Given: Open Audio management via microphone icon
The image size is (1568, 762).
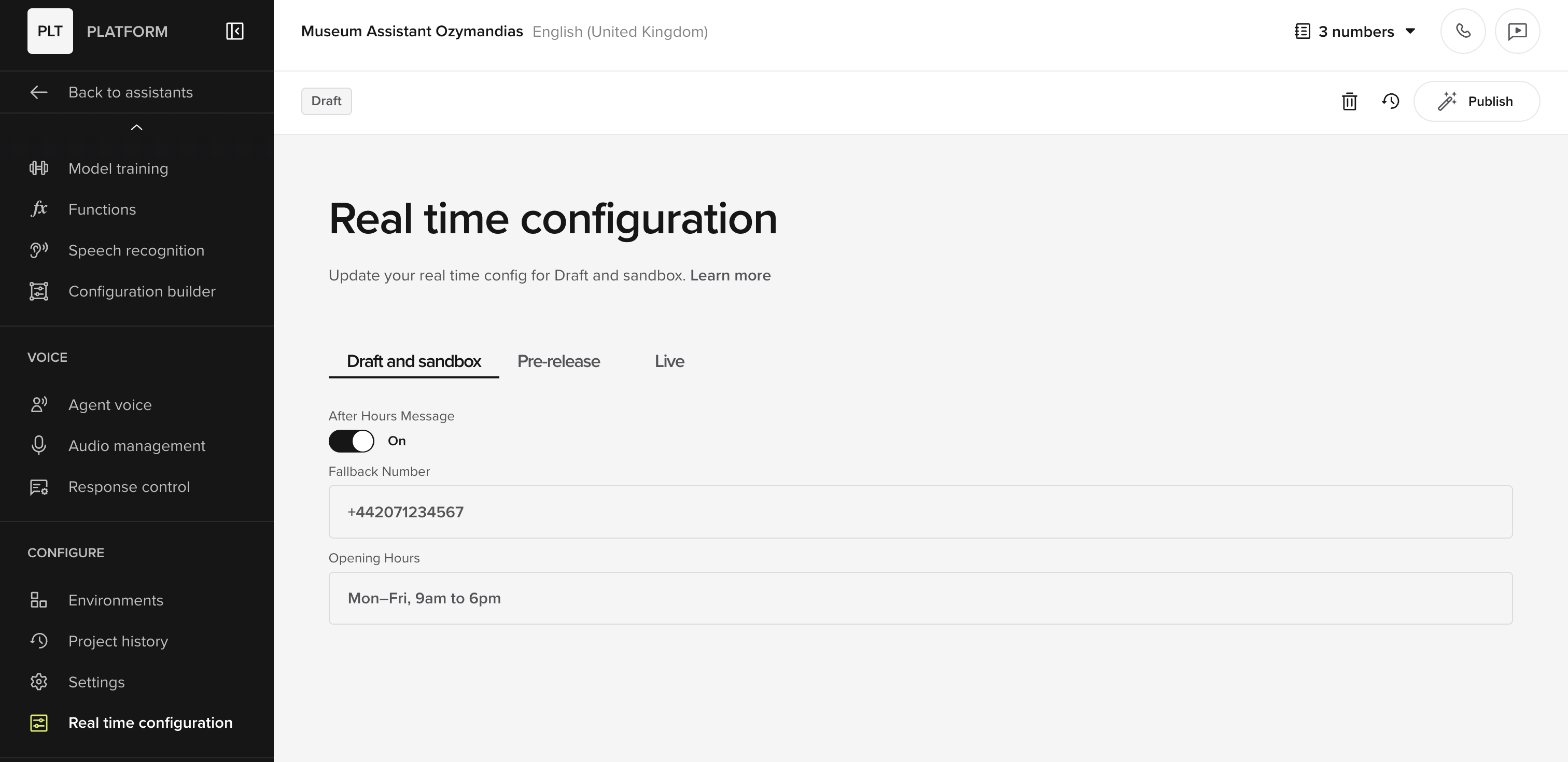Looking at the screenshot, I should point(38,445).
